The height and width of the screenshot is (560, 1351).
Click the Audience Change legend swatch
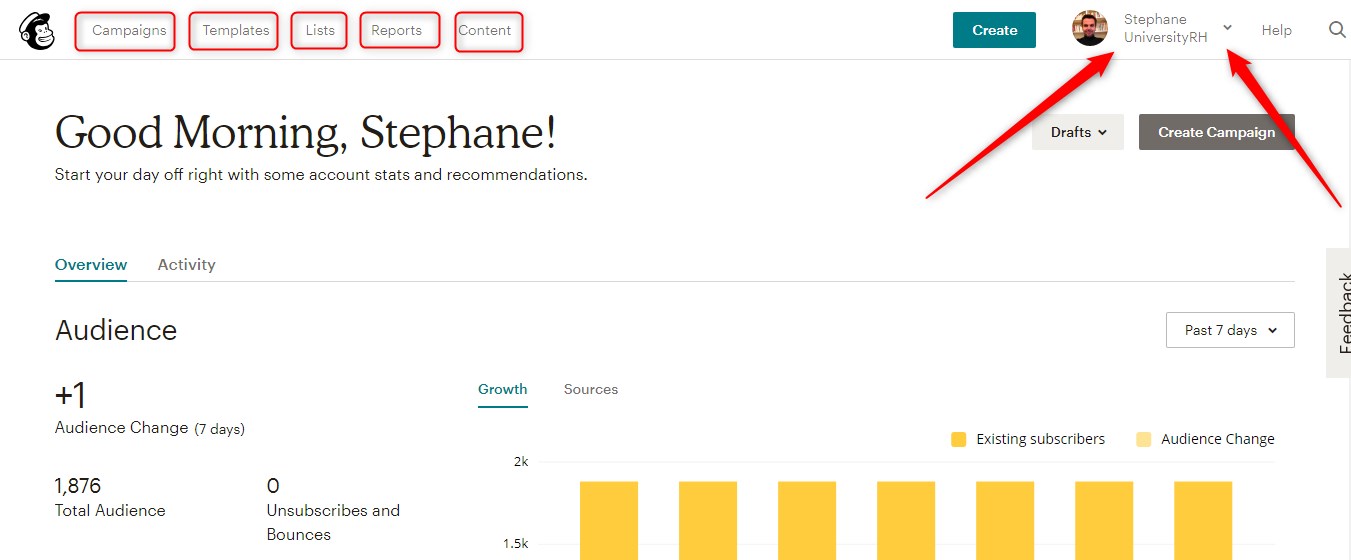pyautogui.click(x=1144, y=439)
